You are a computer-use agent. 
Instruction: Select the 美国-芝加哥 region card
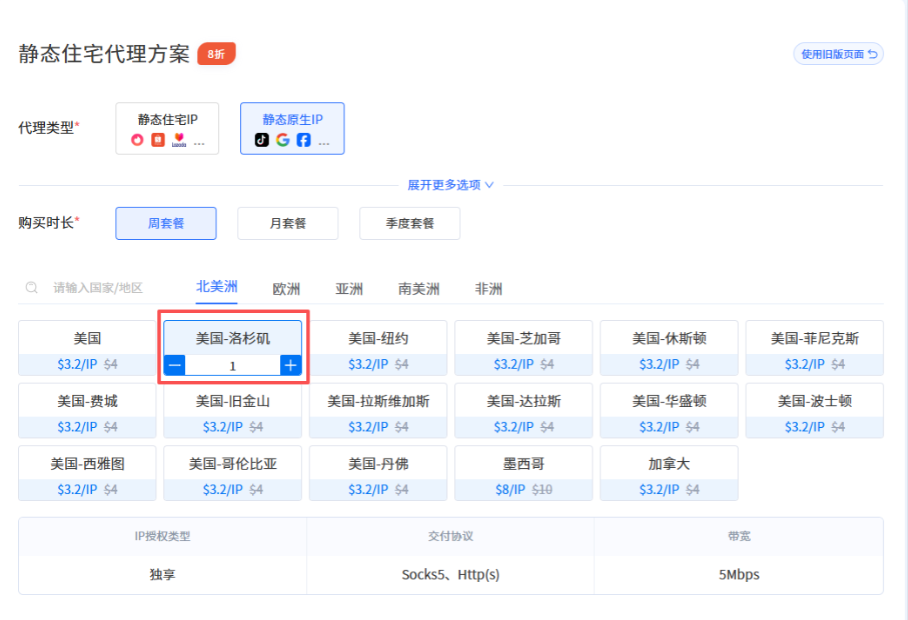[523, 348]
